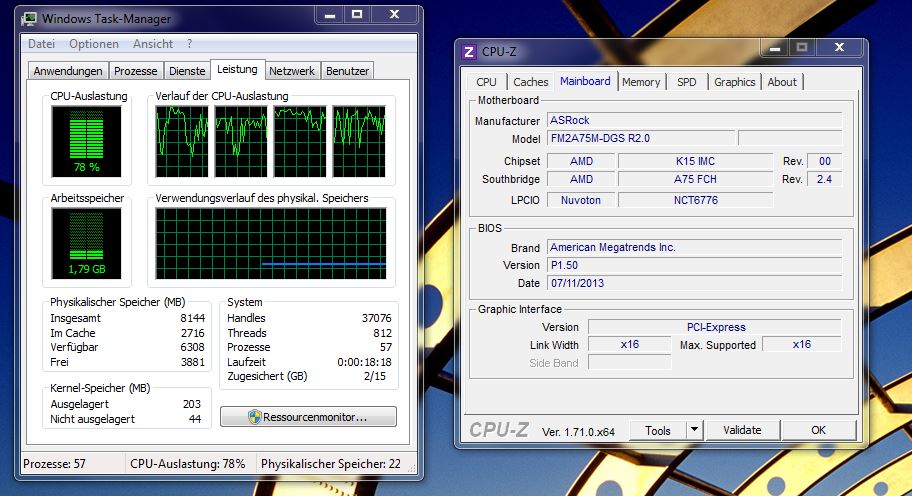
Task: Open the Graphics tab in CPU-Z
Action: [735, 82]
